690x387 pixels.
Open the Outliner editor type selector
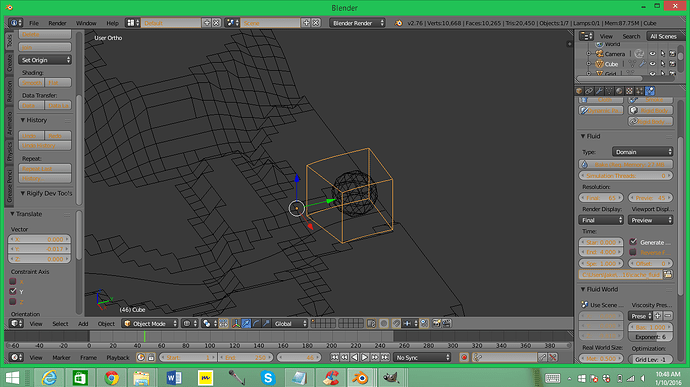pyautogui.click(x=586, y=36)
